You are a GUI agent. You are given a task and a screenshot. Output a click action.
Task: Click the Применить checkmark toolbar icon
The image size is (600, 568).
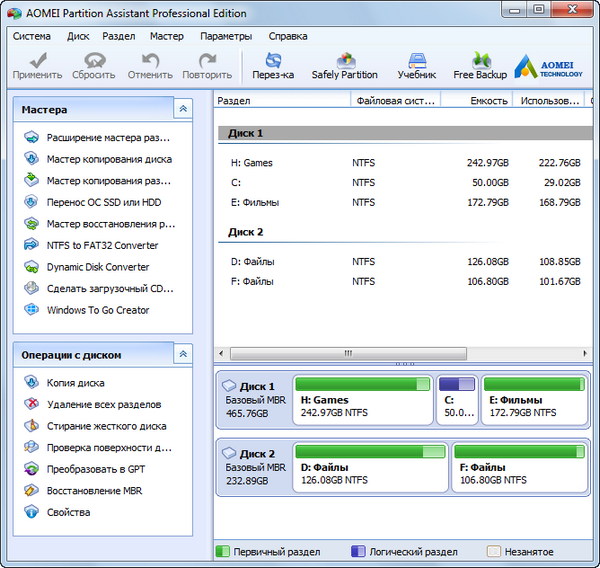(x=38, y=65)
